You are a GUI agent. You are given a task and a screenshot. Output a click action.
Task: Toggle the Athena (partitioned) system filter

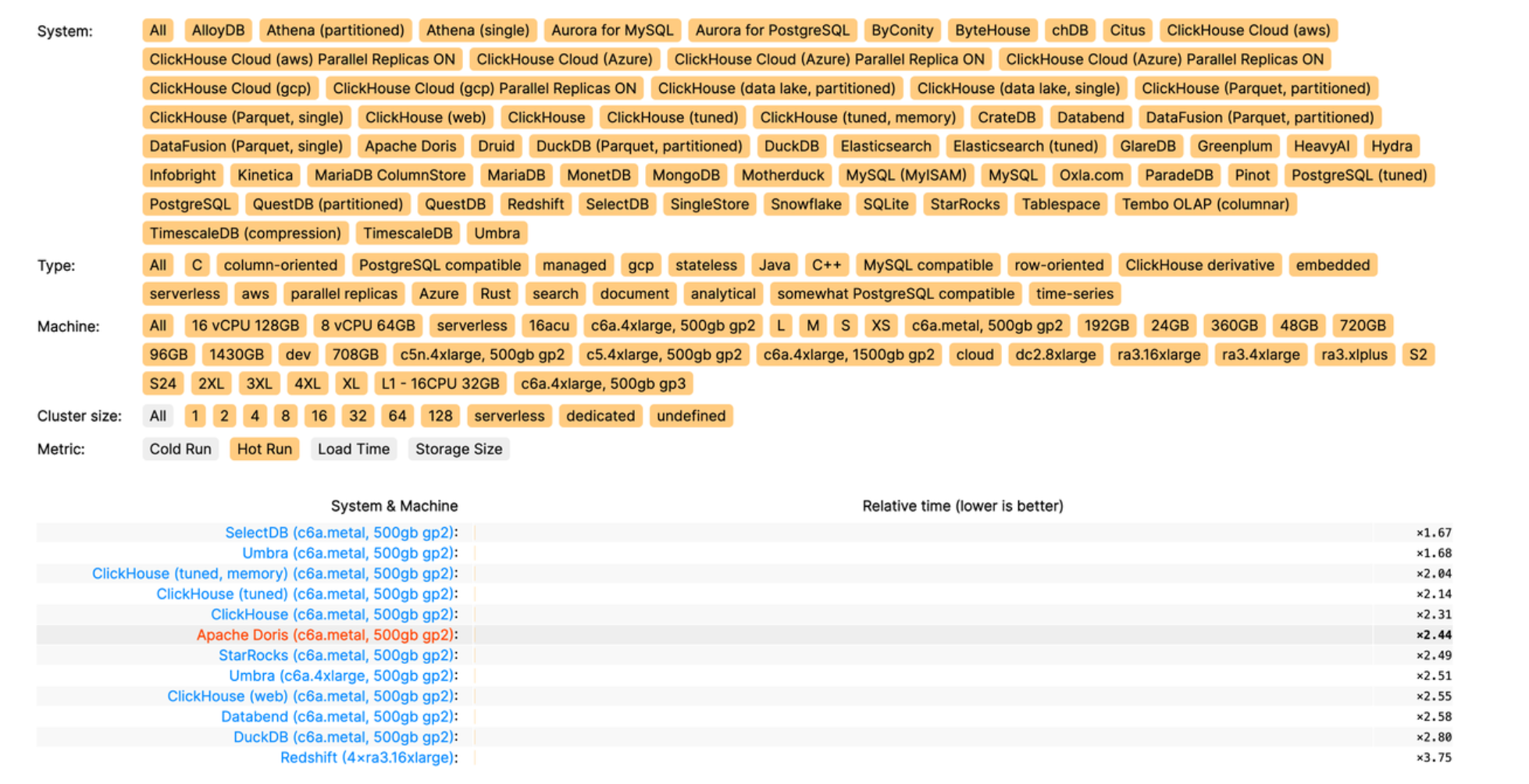[335, 30]
